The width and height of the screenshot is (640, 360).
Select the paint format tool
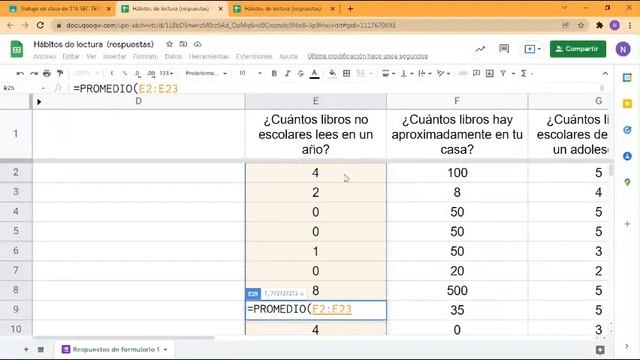click(x=60, y=73)
